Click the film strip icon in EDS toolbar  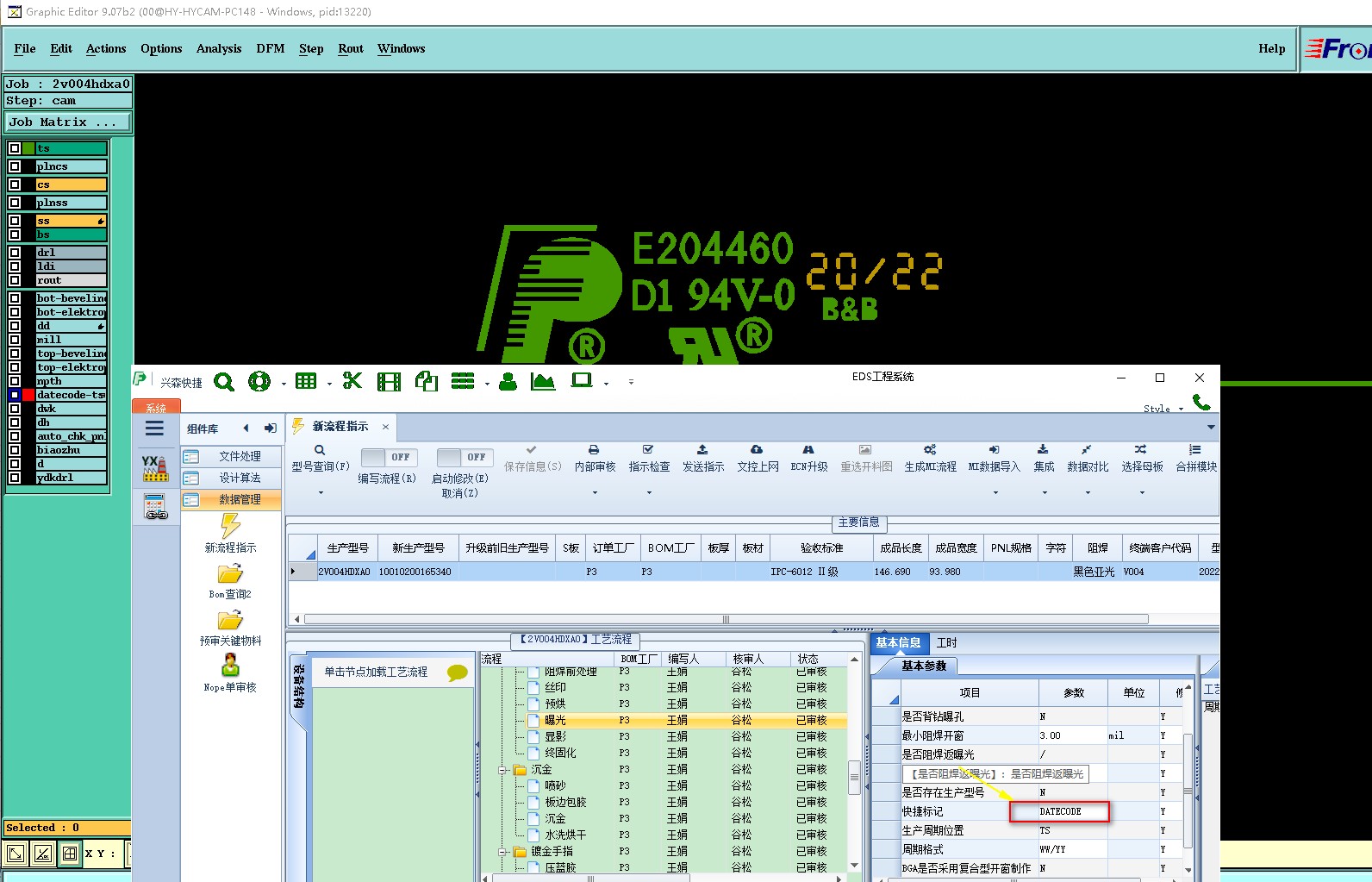click(390, 382)
